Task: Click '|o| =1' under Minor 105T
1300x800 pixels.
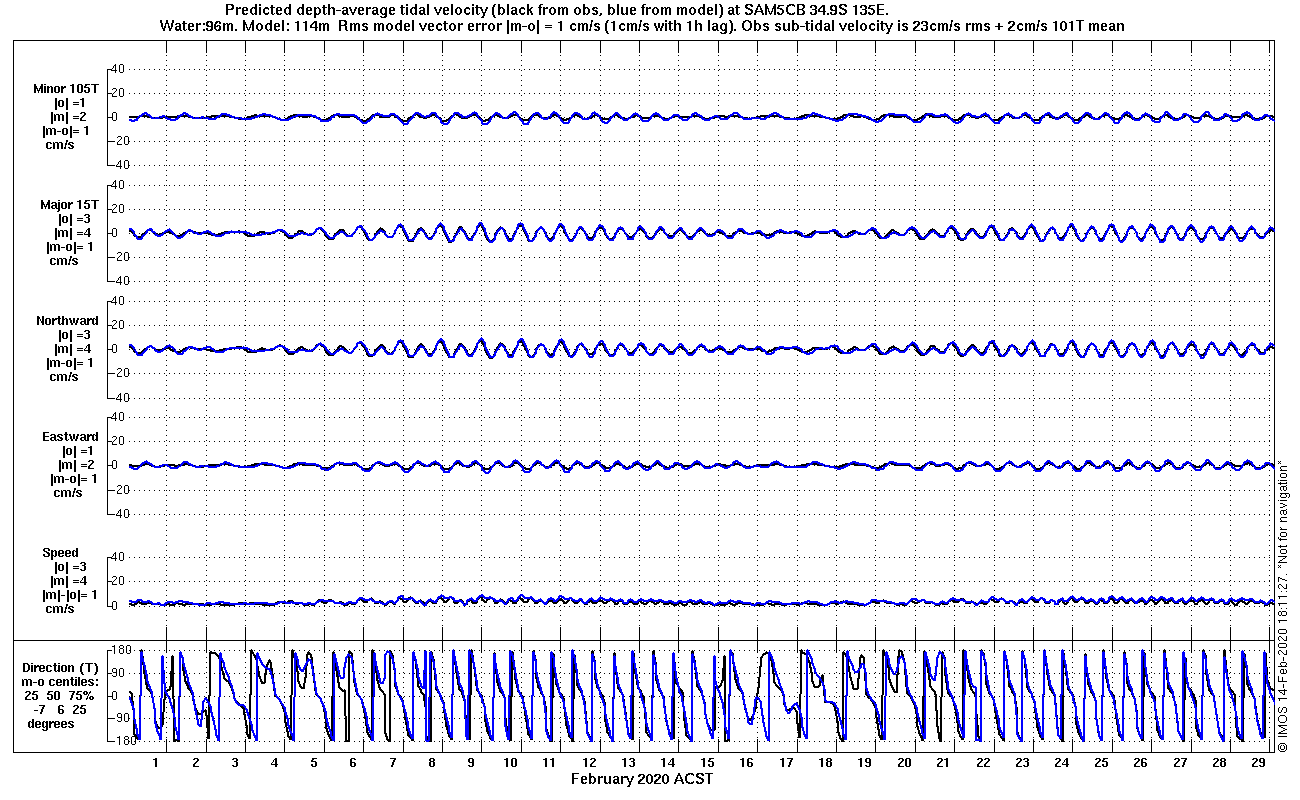Action: (71, 102)
